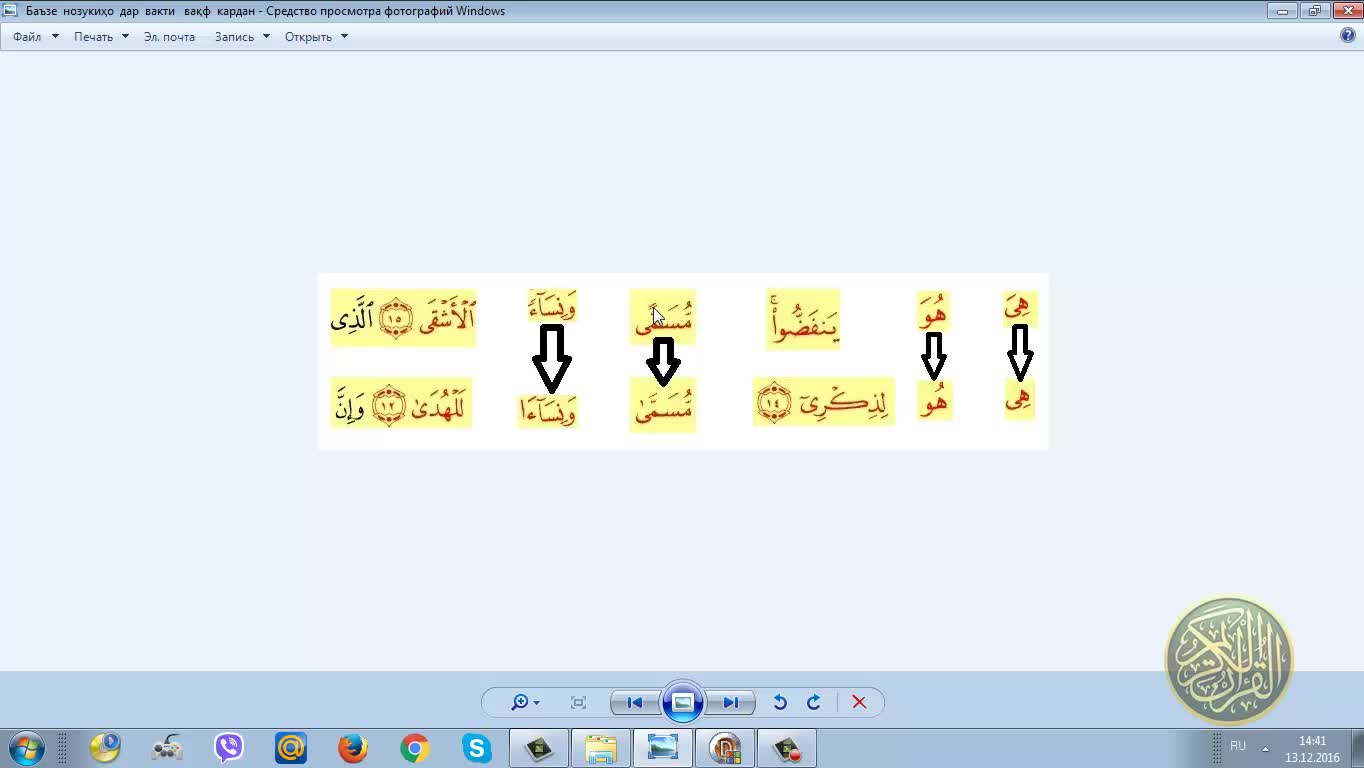Click the actual size fit icon
This screenshot has width=1364, height=768.
pyautogui.click(x=578, y=702)
